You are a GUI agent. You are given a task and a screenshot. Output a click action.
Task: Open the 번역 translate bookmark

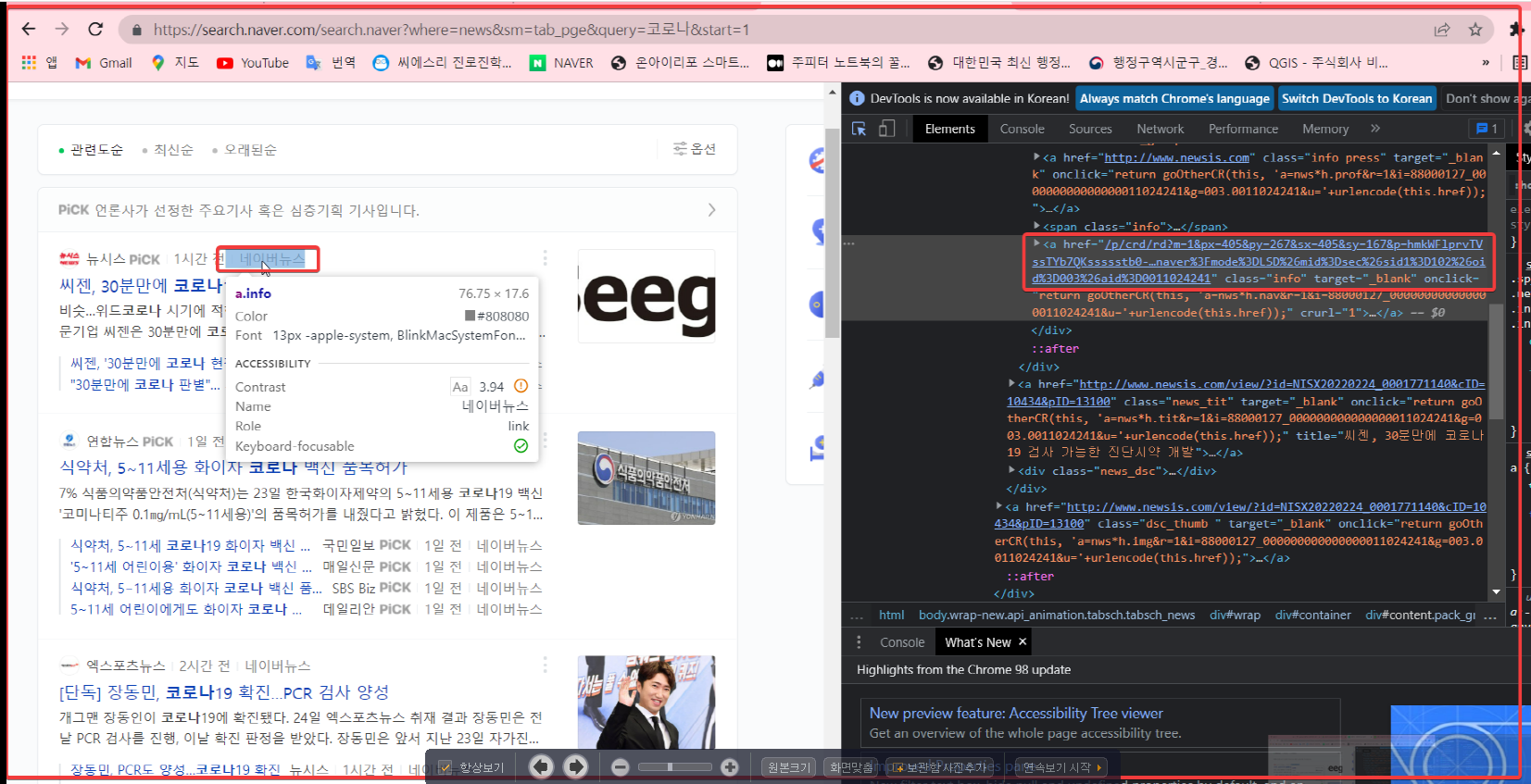pyautogui.click(x=332, y=63)
